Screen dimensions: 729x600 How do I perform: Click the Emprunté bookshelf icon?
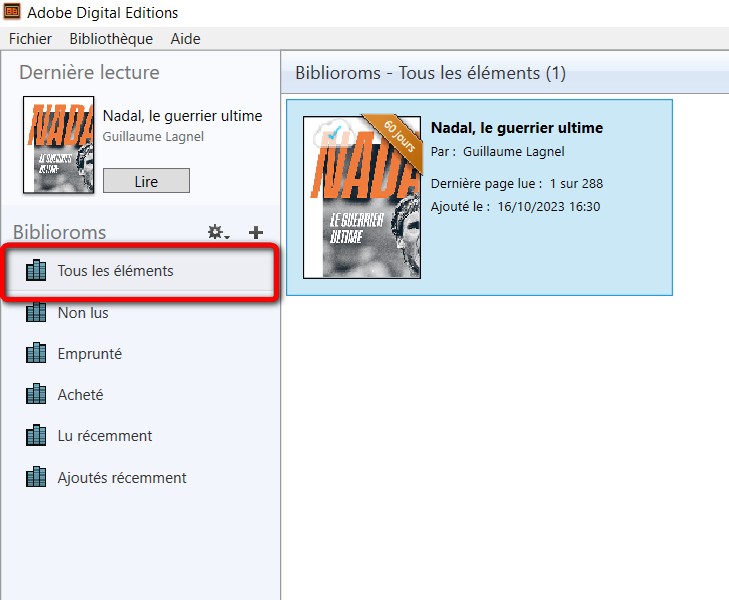36,354
